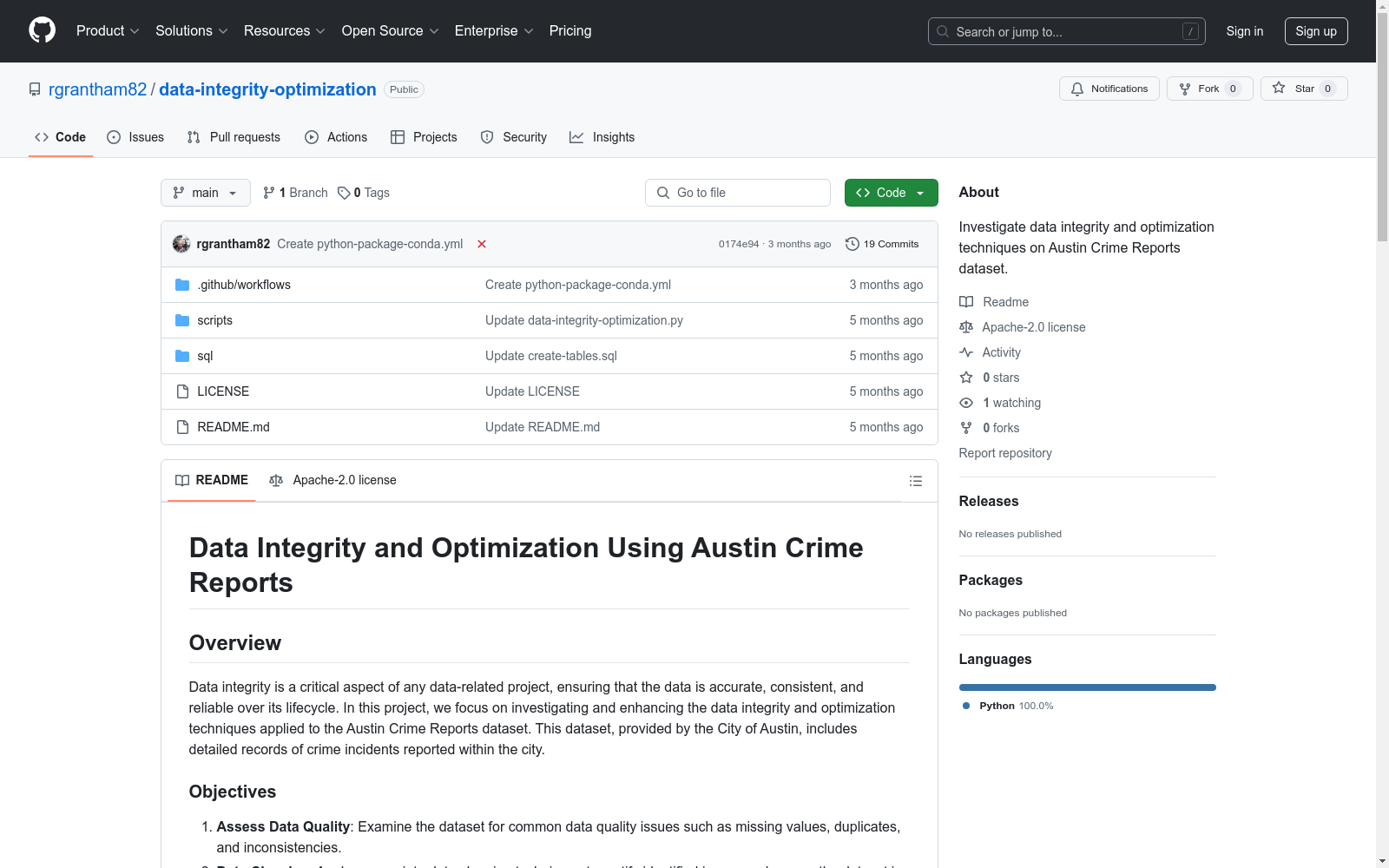
Task: Open commit hash 0174e94
Action: pos(739,244)
